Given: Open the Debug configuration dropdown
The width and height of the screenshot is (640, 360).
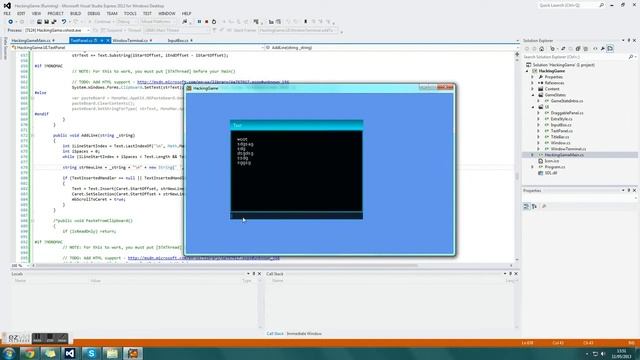Looking at the screenshot, I should (127, 22).
